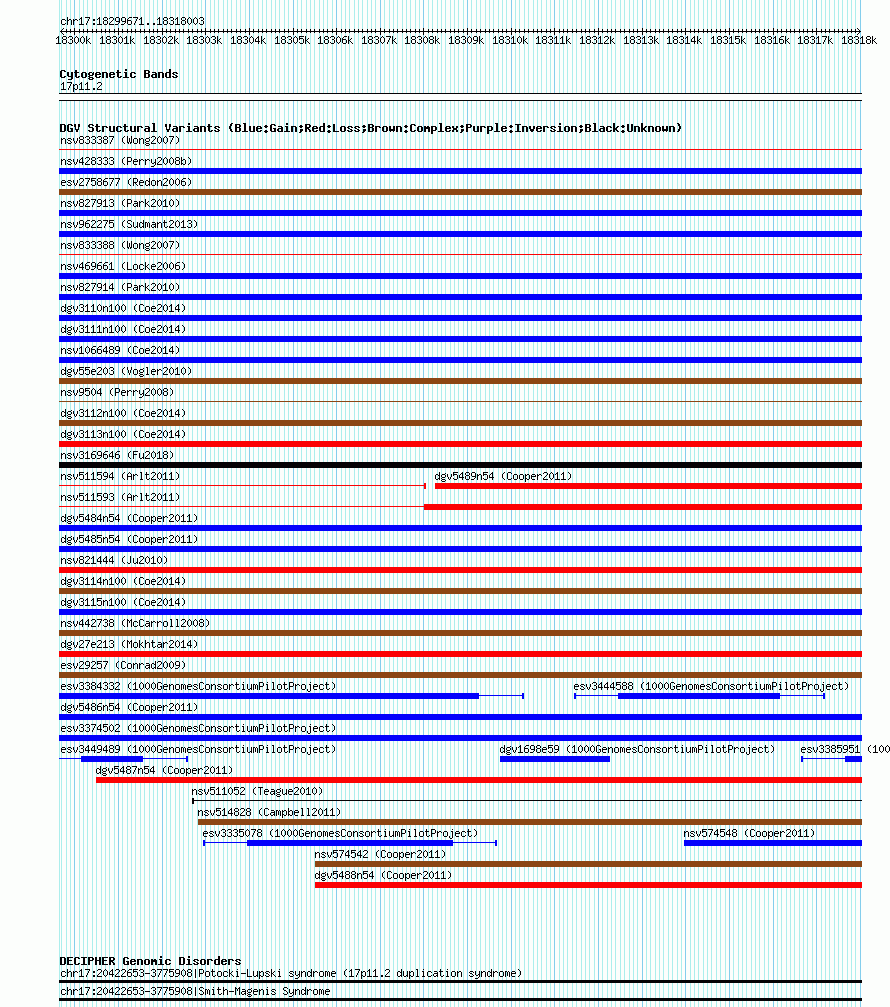Click the dgv27e213 (Mokhtar2014) label
This screenshot has height=1007, width=890.
coord(129,644)
